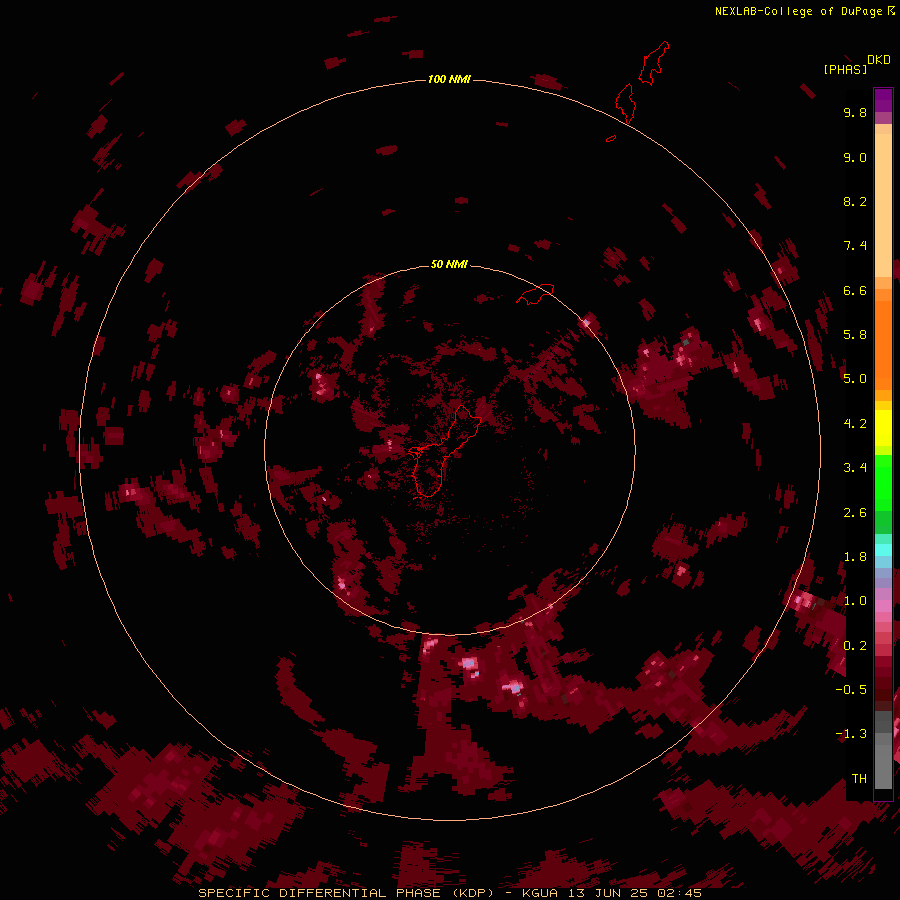Click the small island outline on the 50 NMI ring

535,293
